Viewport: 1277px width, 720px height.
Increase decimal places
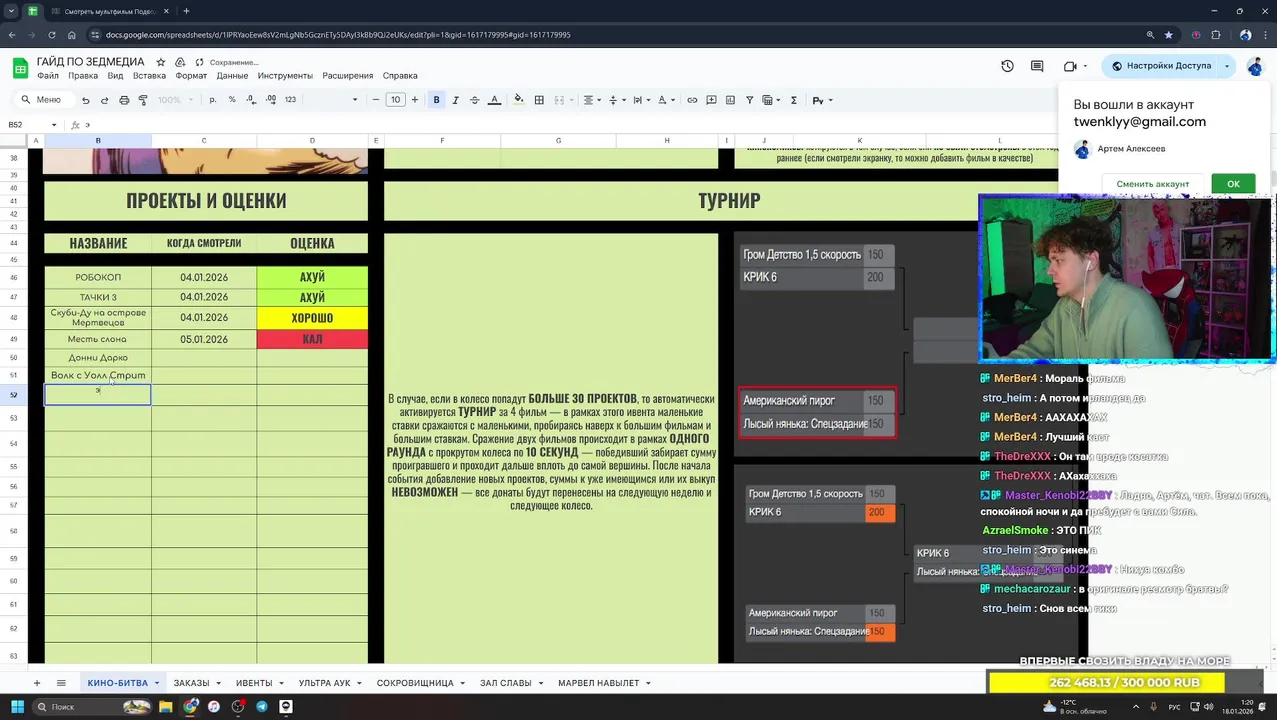(272, 100)
